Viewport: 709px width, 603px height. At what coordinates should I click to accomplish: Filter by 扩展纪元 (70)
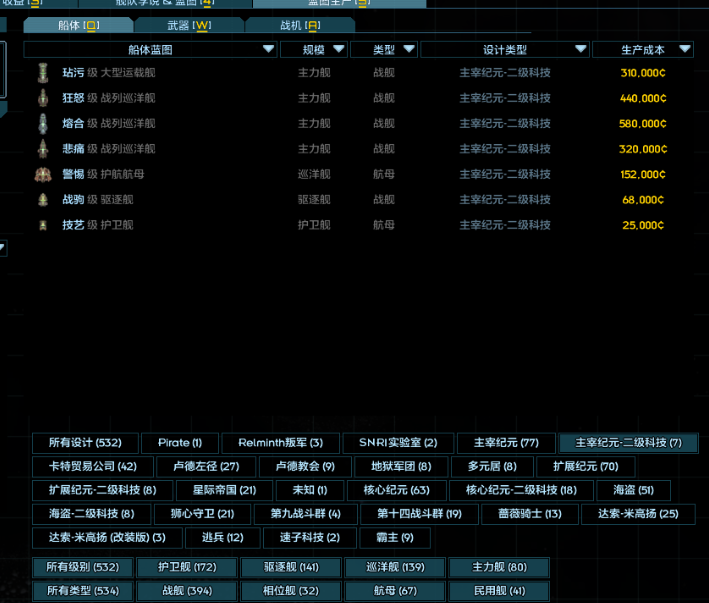pos(586,466)
